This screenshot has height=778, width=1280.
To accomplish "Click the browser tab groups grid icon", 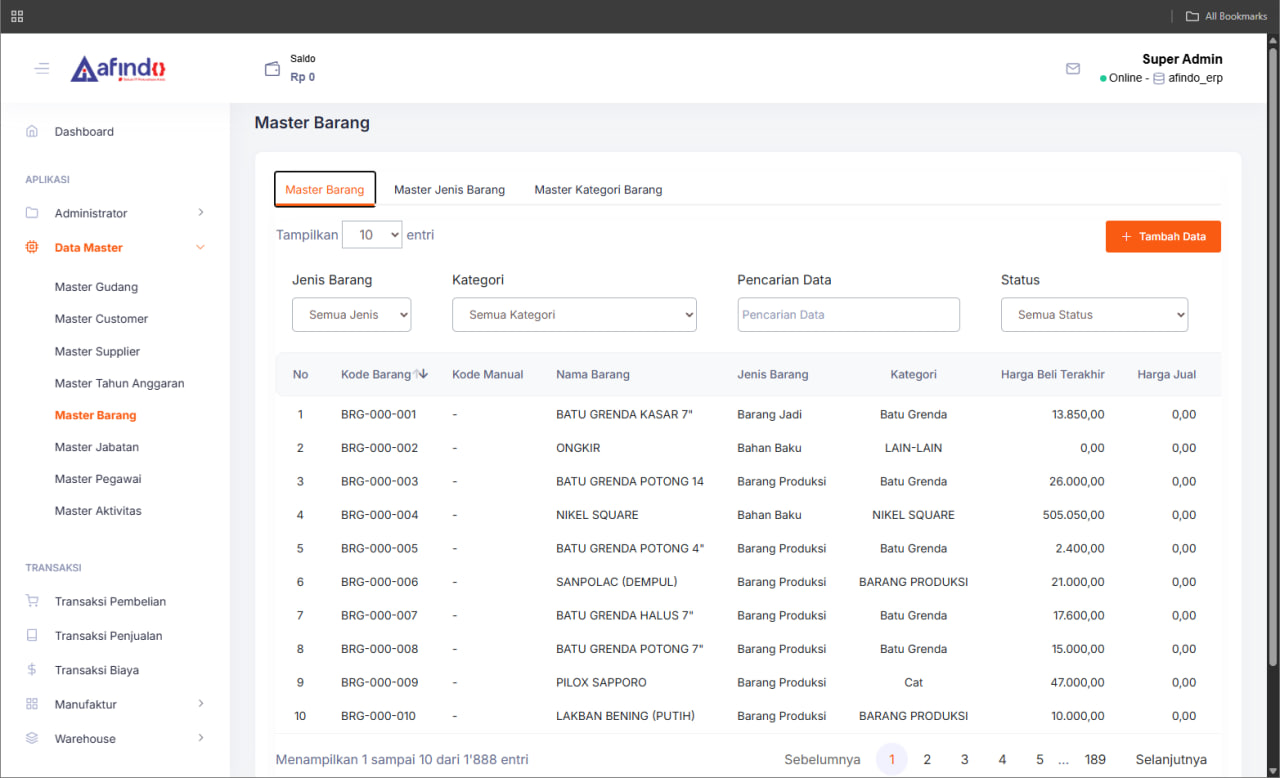I will [17, 16].
